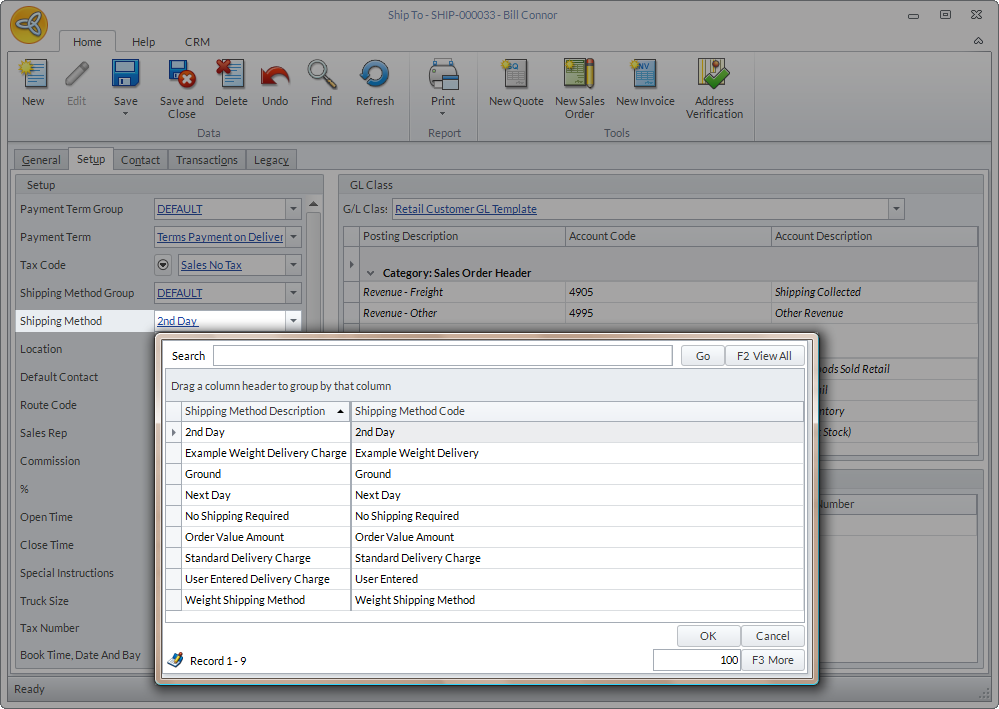Collapse the Sales Order Header category
The image size is (999, 709).
[371, 273]
